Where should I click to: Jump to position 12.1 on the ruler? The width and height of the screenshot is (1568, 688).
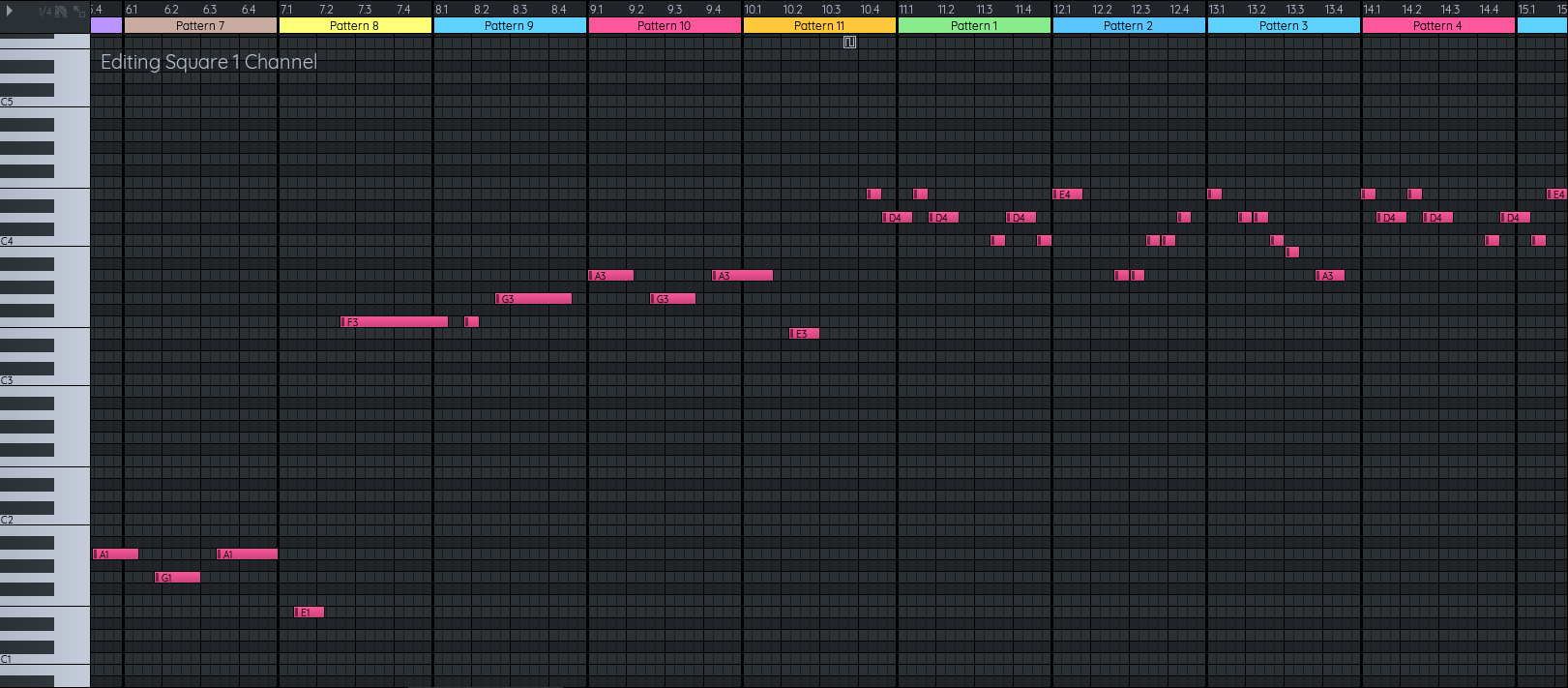point(1062,10)
